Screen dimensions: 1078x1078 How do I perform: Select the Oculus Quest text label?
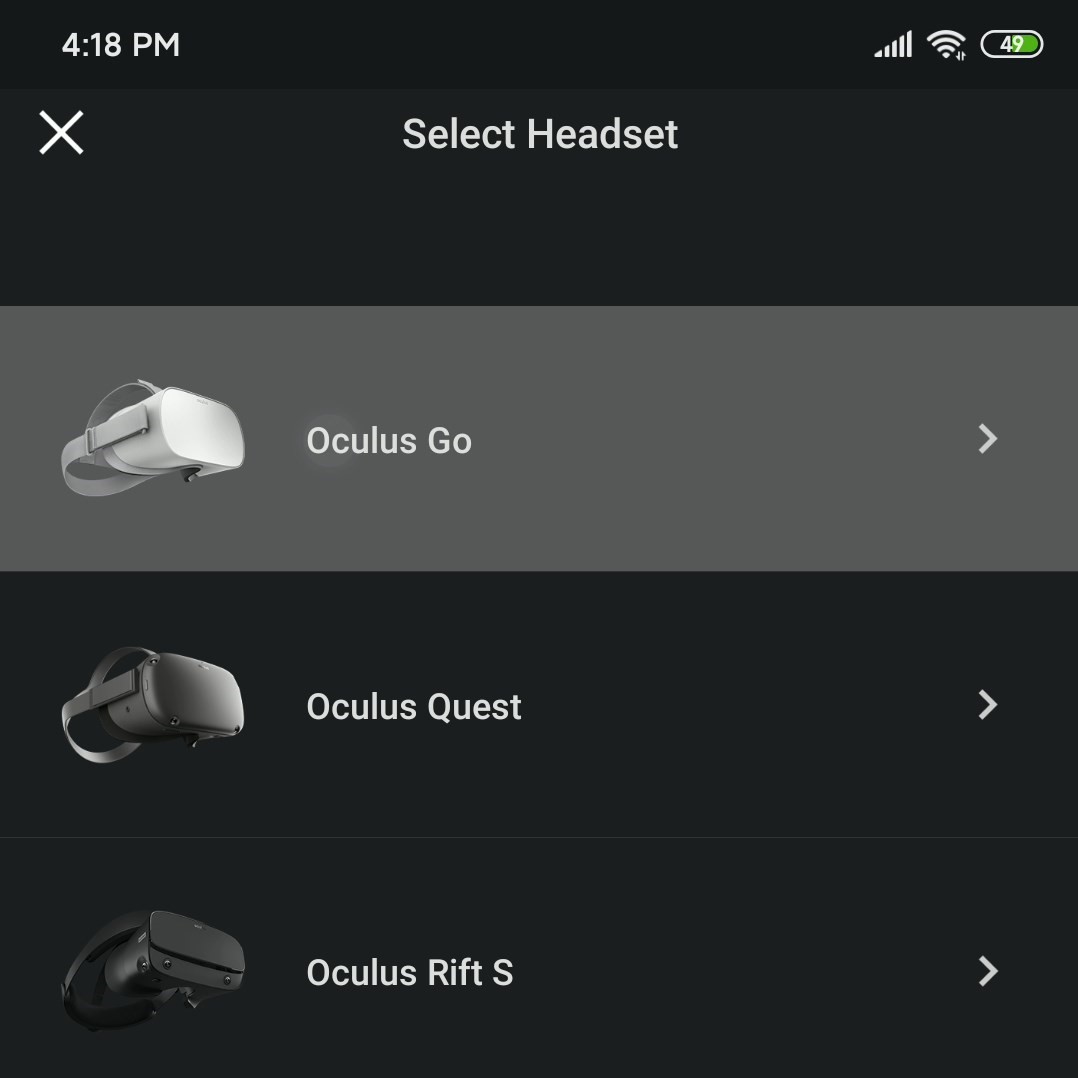pos(414,707)
